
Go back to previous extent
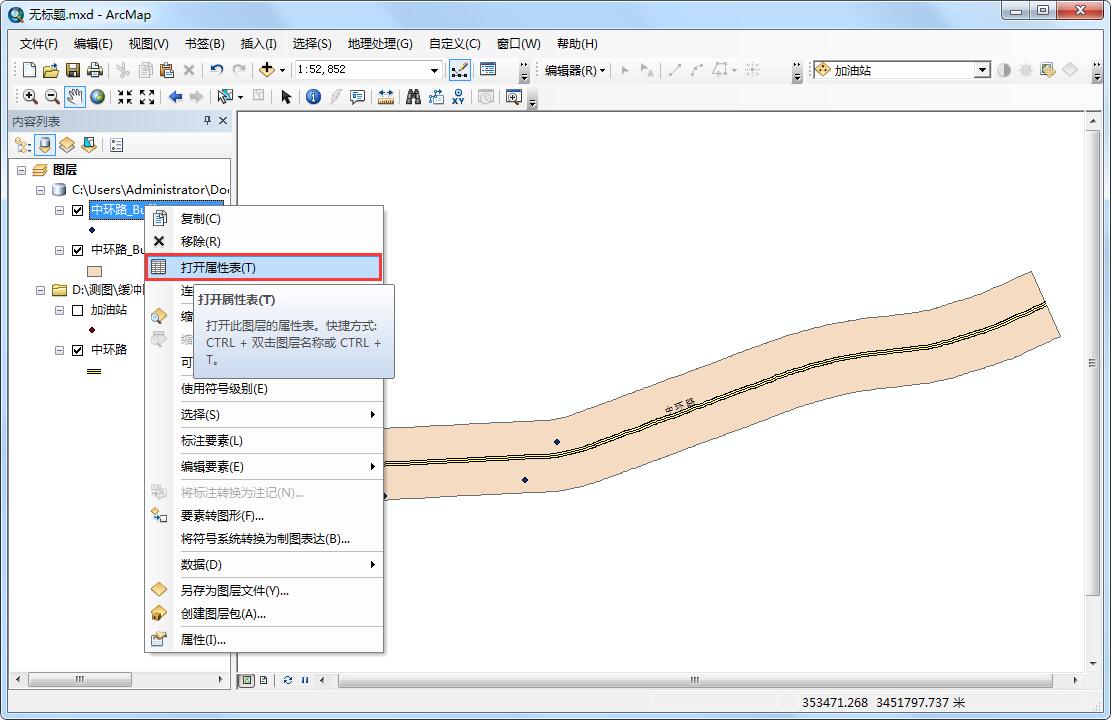pos(175,97)
